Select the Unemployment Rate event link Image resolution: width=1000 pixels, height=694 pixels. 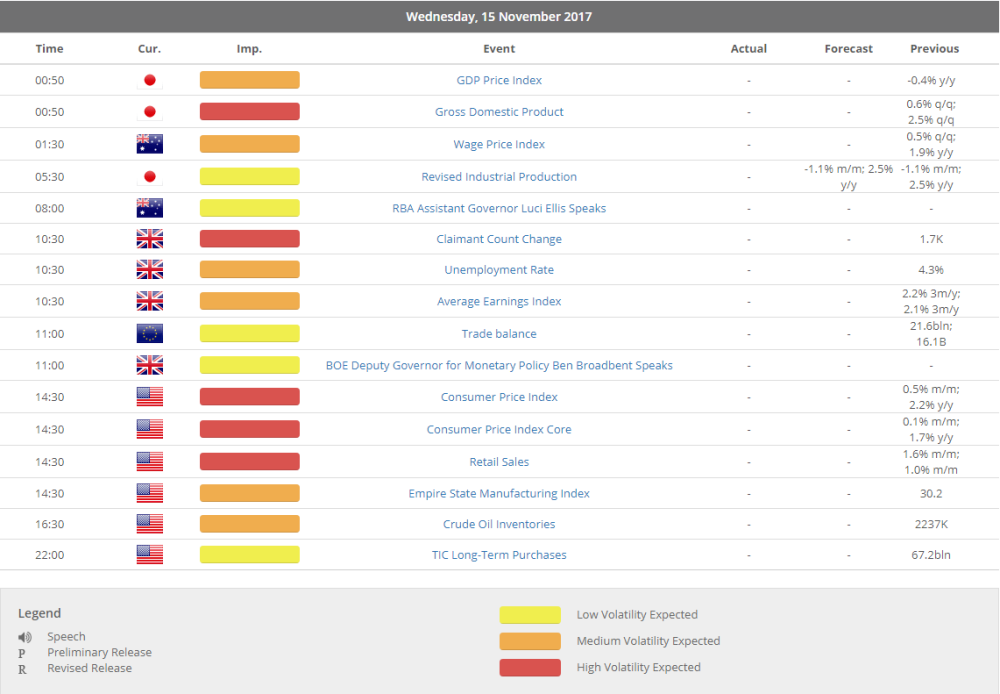[499, 269]
